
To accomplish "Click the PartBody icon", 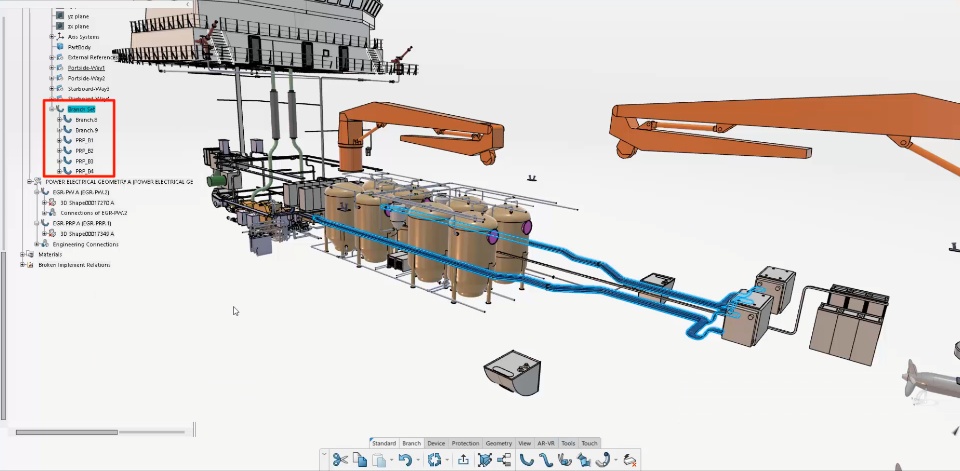I will (60, 47).
